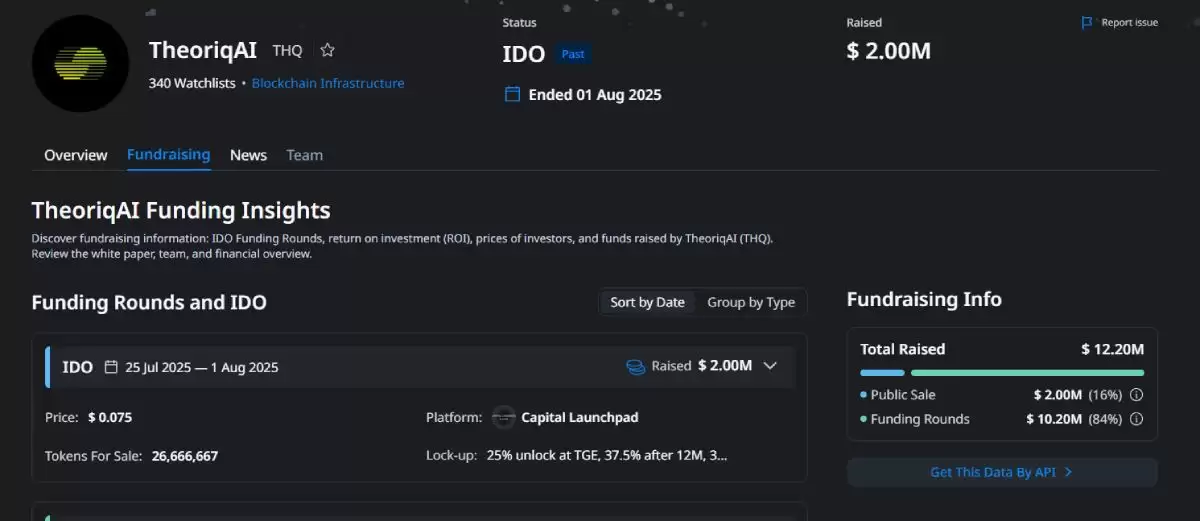Click the Capital Launchpad platform logo
Screen dimensions: 1200x521
tap(505, 417)
